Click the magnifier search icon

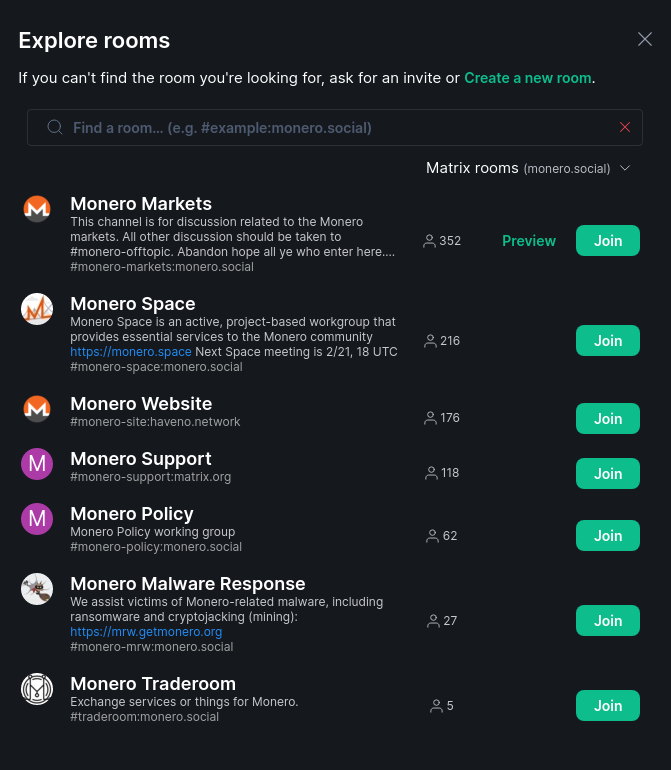(x=55, y=127)
